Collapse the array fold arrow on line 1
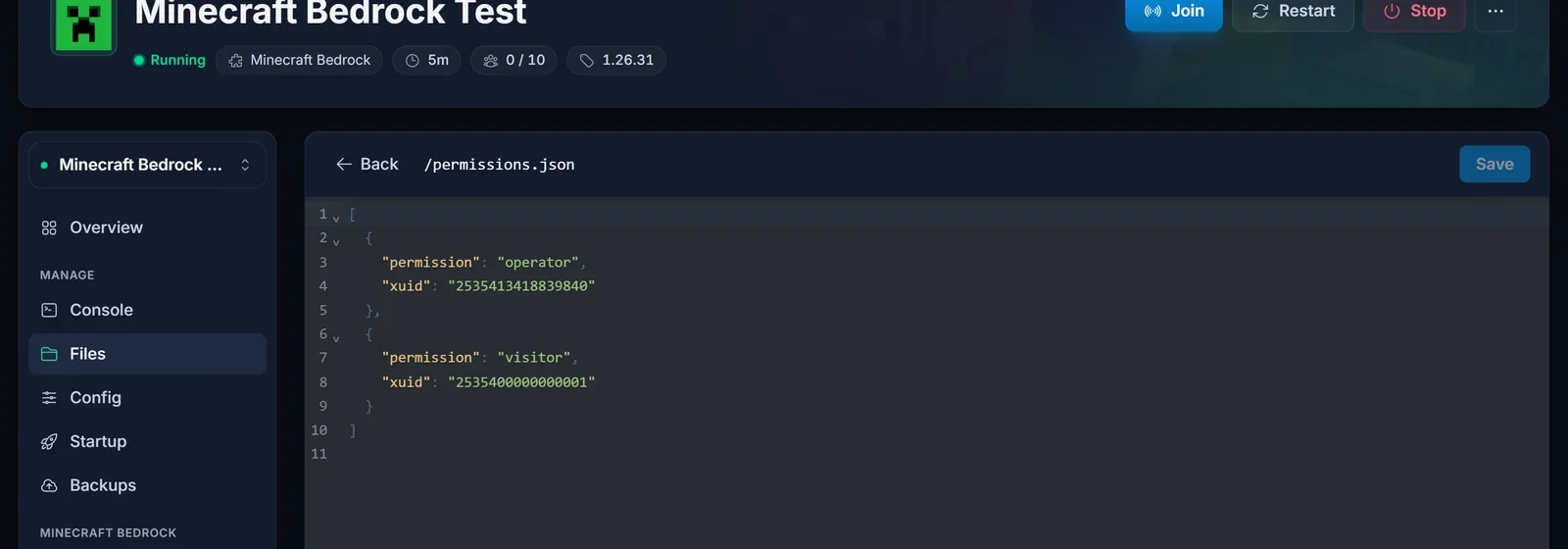Viewport: 1568px width, 549px height. (x=336, y=218)
